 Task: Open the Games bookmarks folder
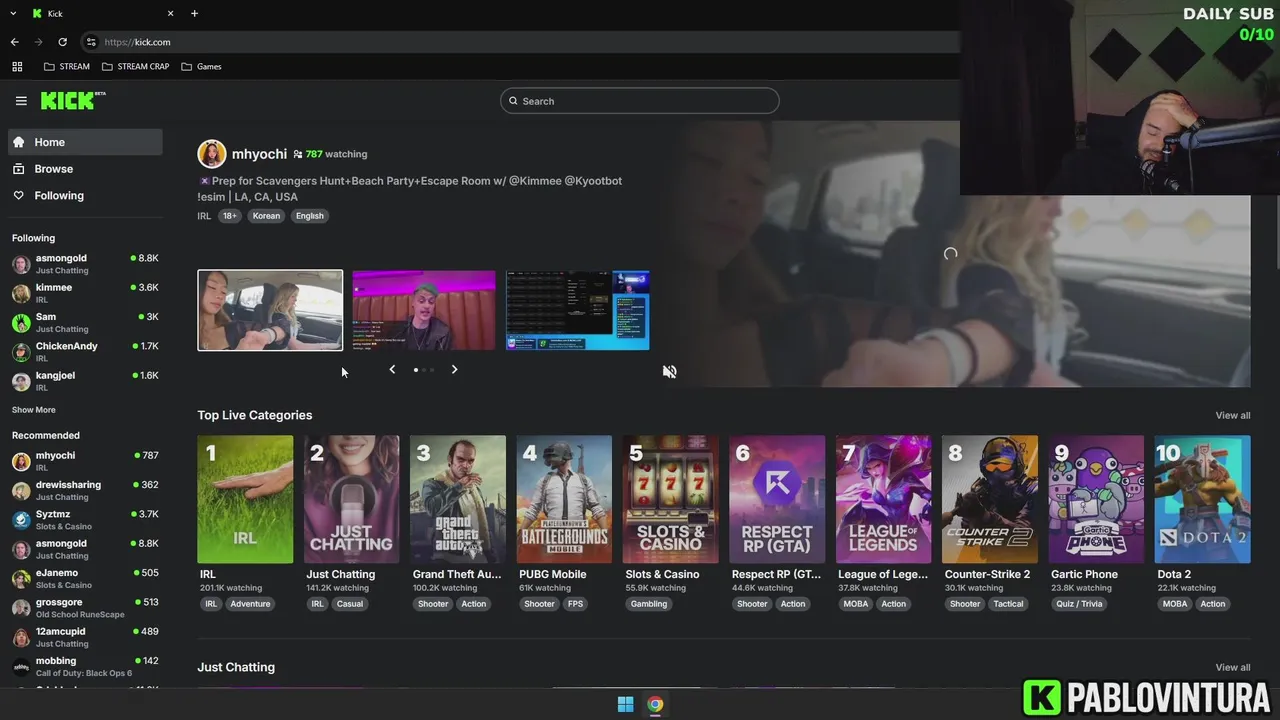[x=202, y=67]
